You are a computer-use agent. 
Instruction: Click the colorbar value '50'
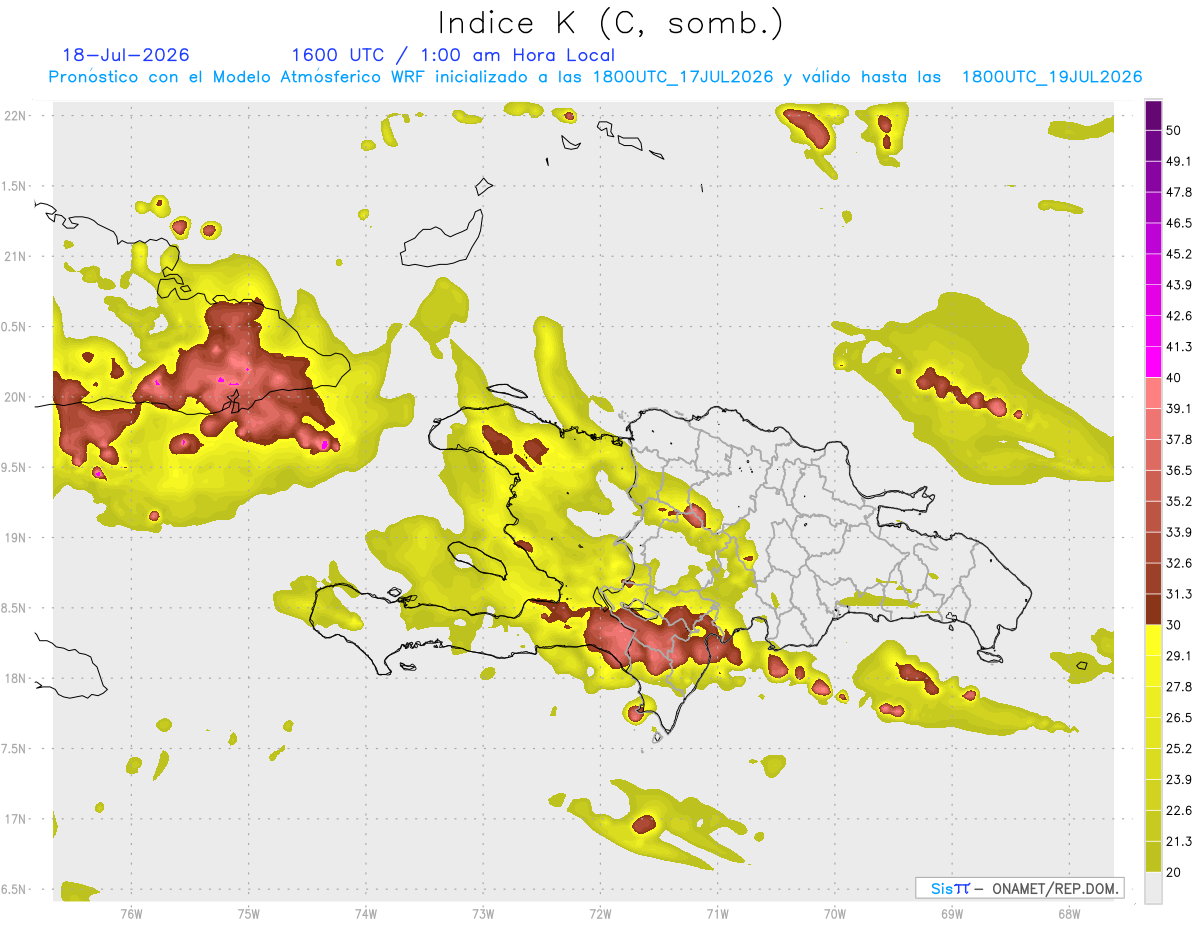tap(1176, 131)
